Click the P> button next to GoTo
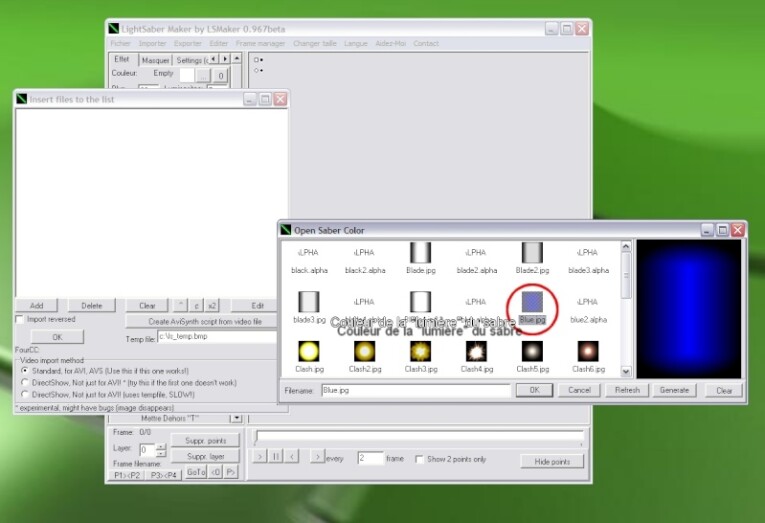This screenshot has width=765, height=523. coord(231,472)
